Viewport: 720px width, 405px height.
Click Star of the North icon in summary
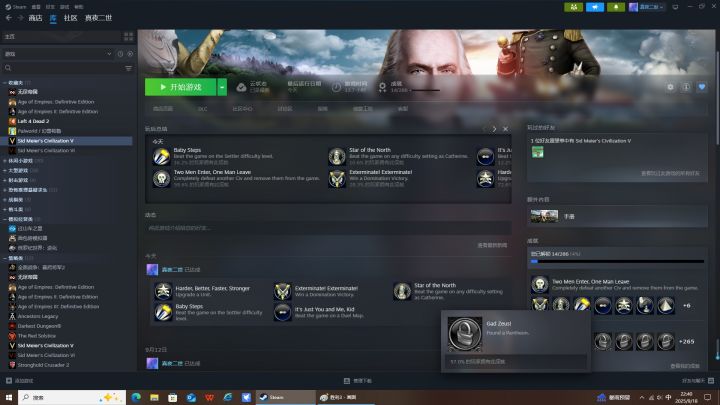click(x=337, y=156)
